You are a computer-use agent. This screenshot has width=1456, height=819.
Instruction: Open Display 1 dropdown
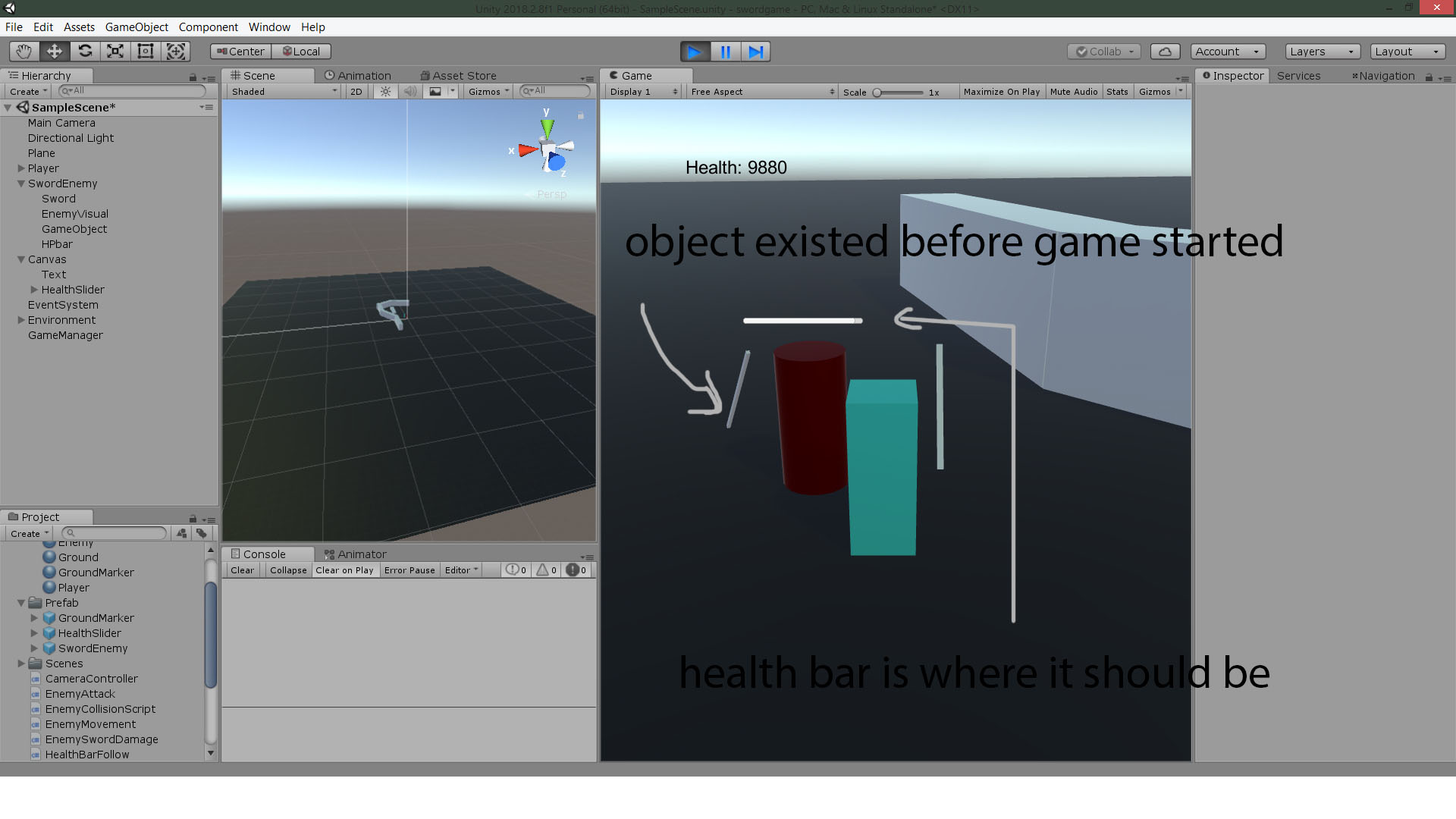point(643,92)
